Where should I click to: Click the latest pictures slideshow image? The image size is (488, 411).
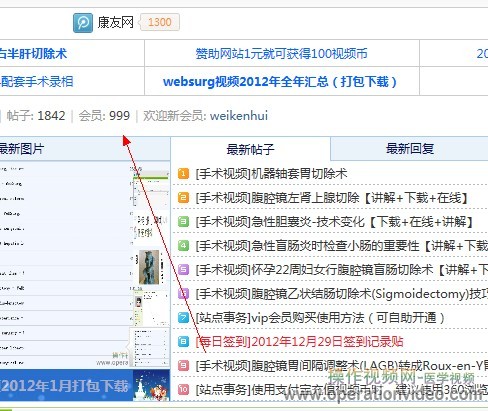(64, 265)
